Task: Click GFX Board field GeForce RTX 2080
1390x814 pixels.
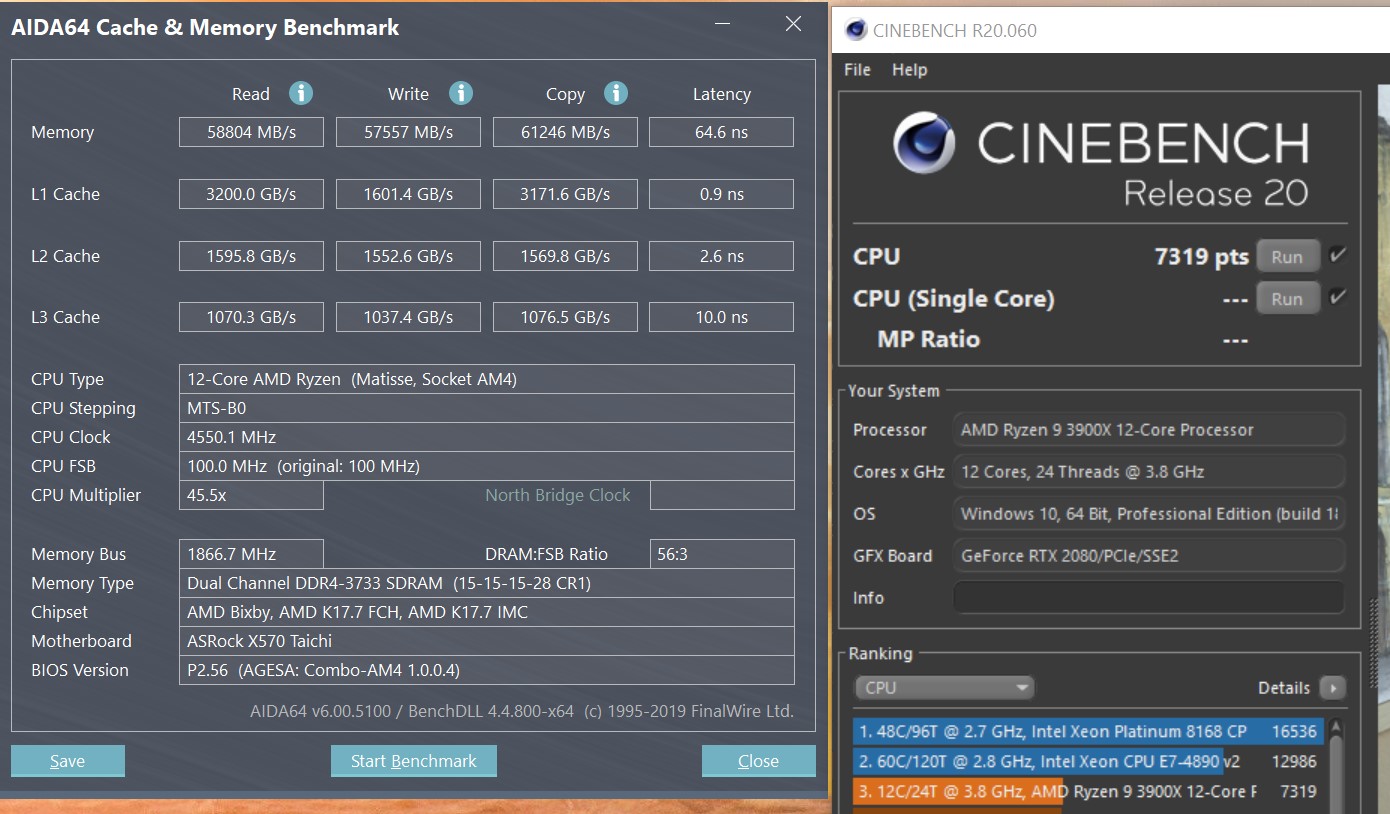Action: [1149, 556]
